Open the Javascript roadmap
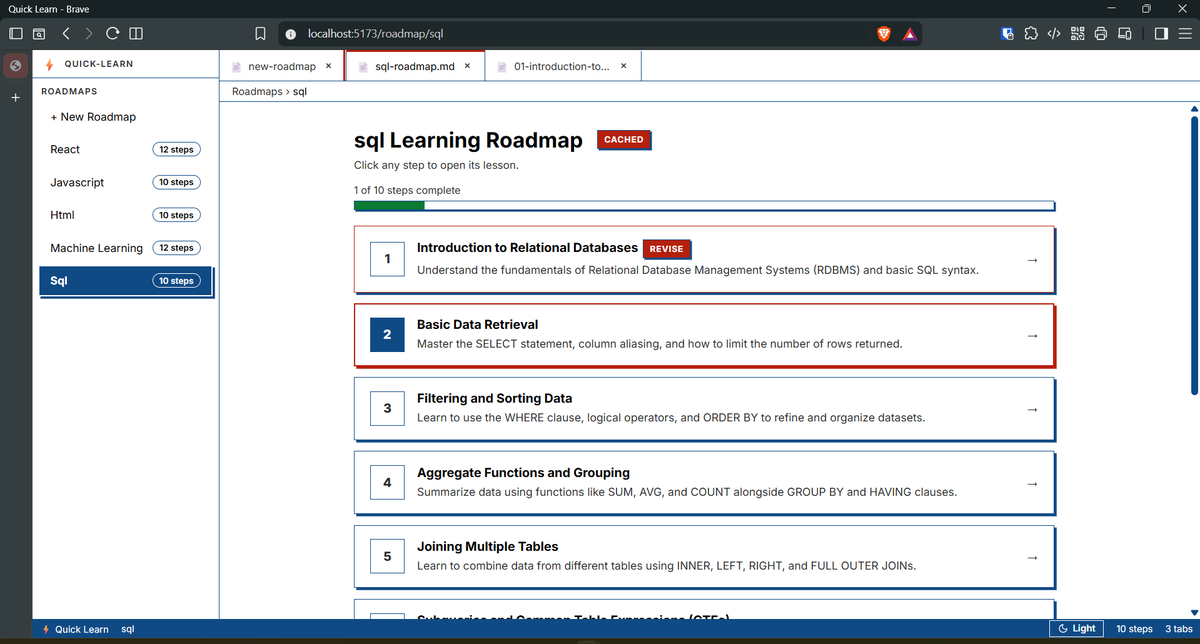Image resolution: width=1200 pixels, height=644 pixels. coord(126,182)
